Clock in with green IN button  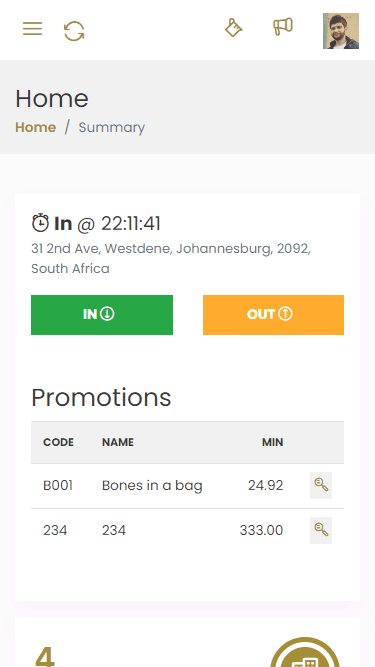click(102, 315)
